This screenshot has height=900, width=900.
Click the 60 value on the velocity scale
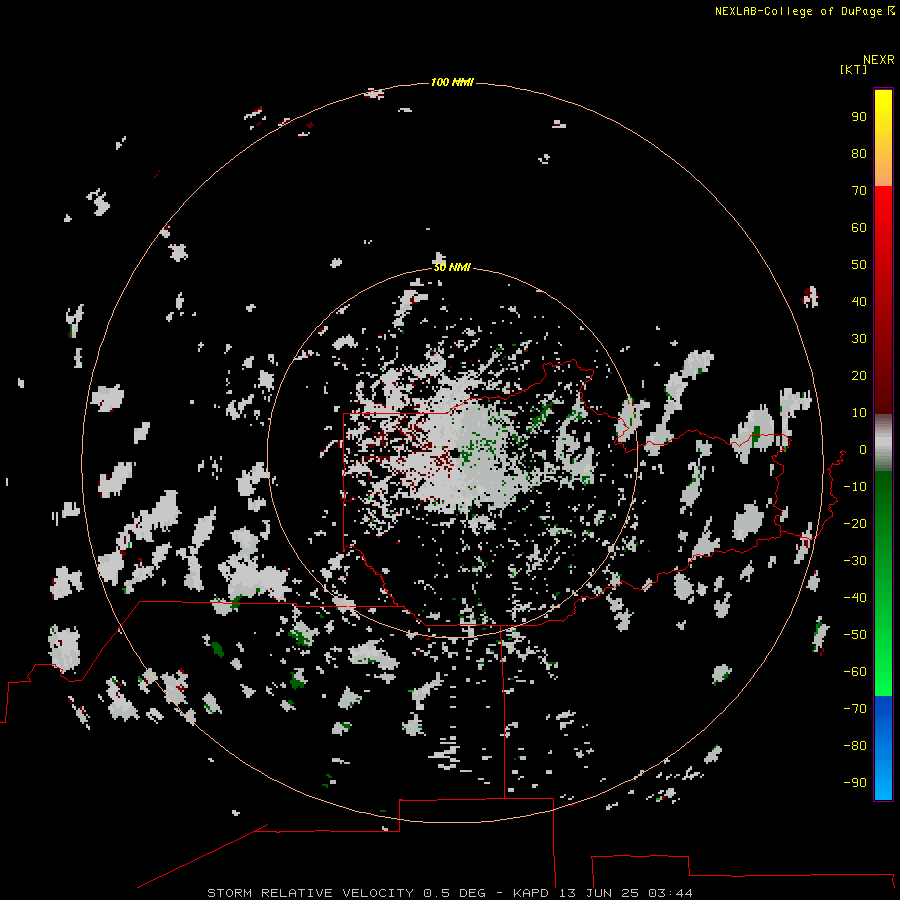point(859,228)
